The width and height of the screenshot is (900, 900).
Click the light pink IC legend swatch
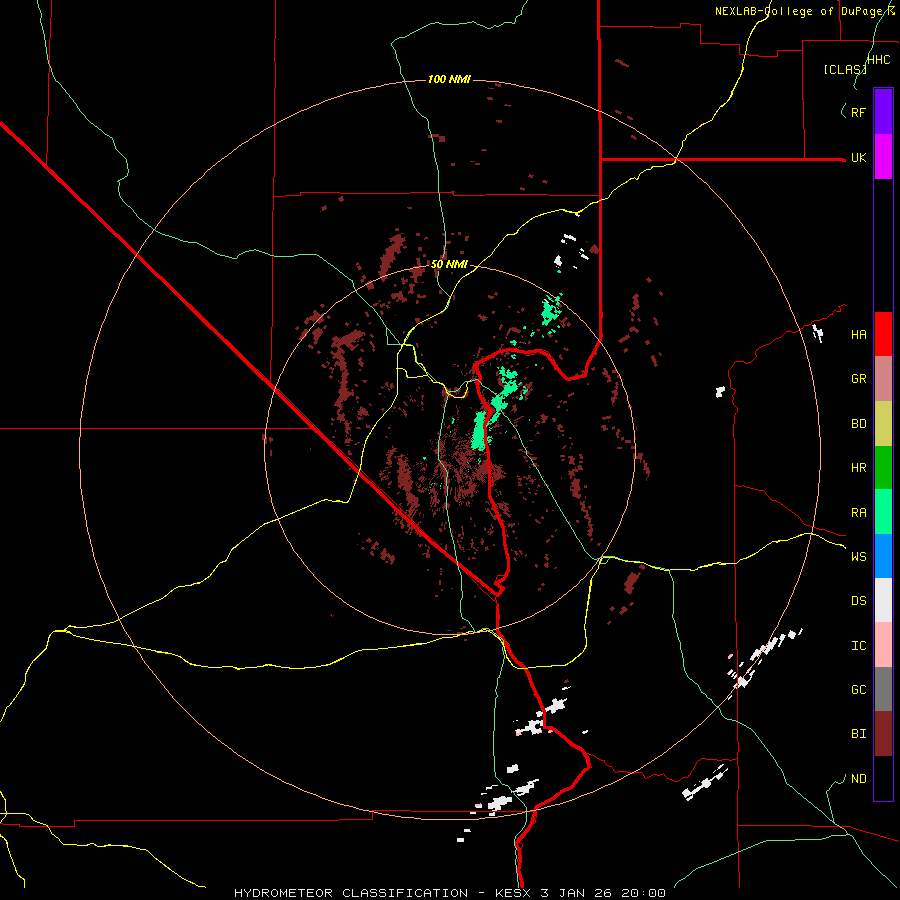pos(883,645)
